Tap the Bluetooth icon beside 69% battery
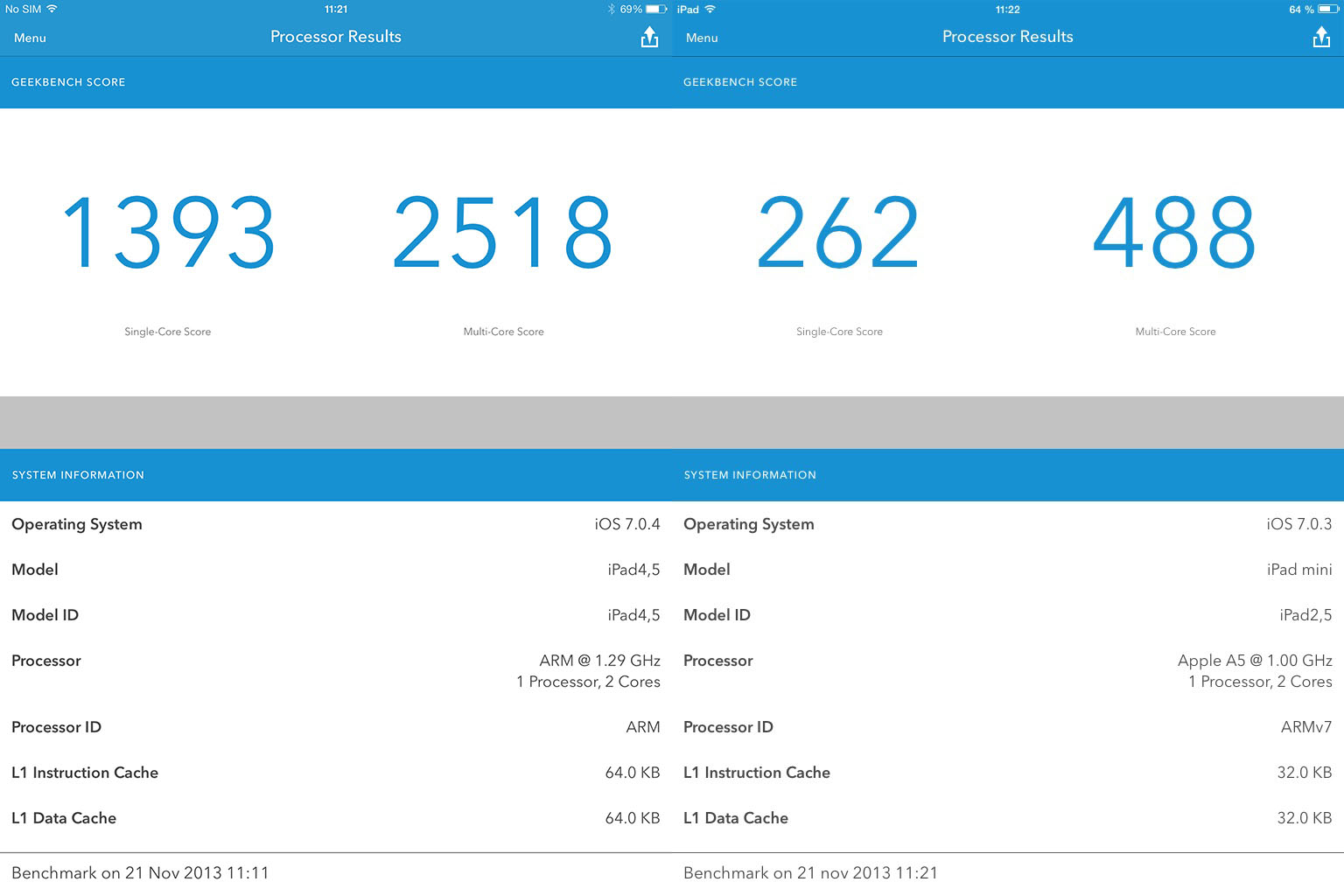The height and width of the screenshot is (896, 1344). [x=612, y=9]
